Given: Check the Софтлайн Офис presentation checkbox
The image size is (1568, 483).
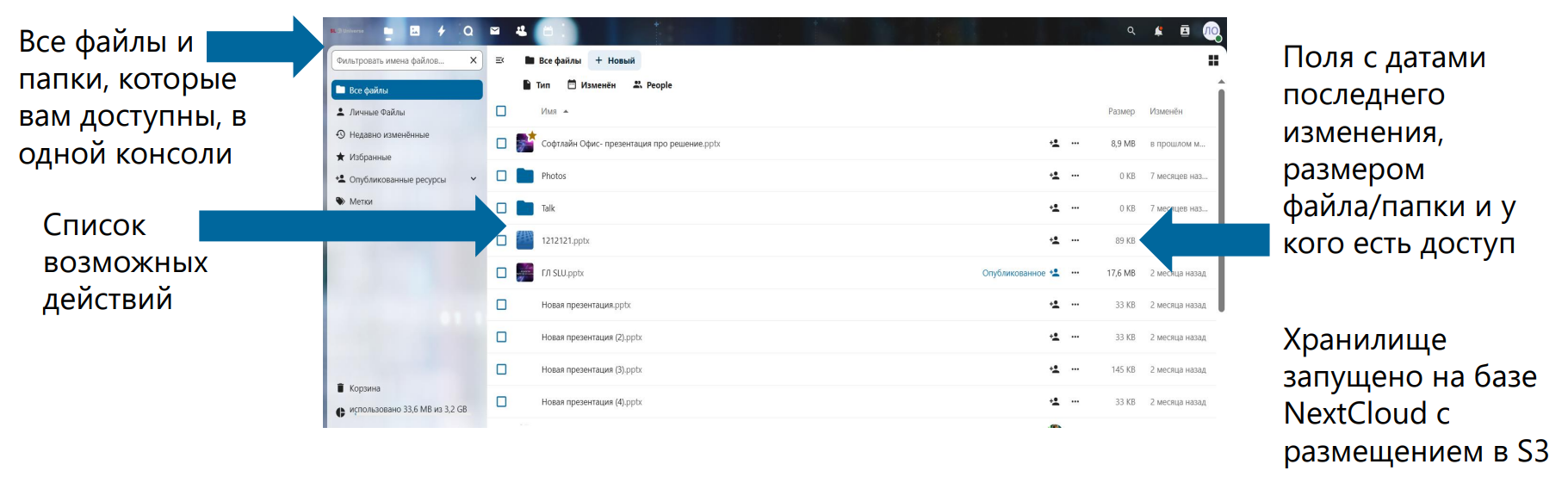Looking at the screenshot, I should click(501, 144).
